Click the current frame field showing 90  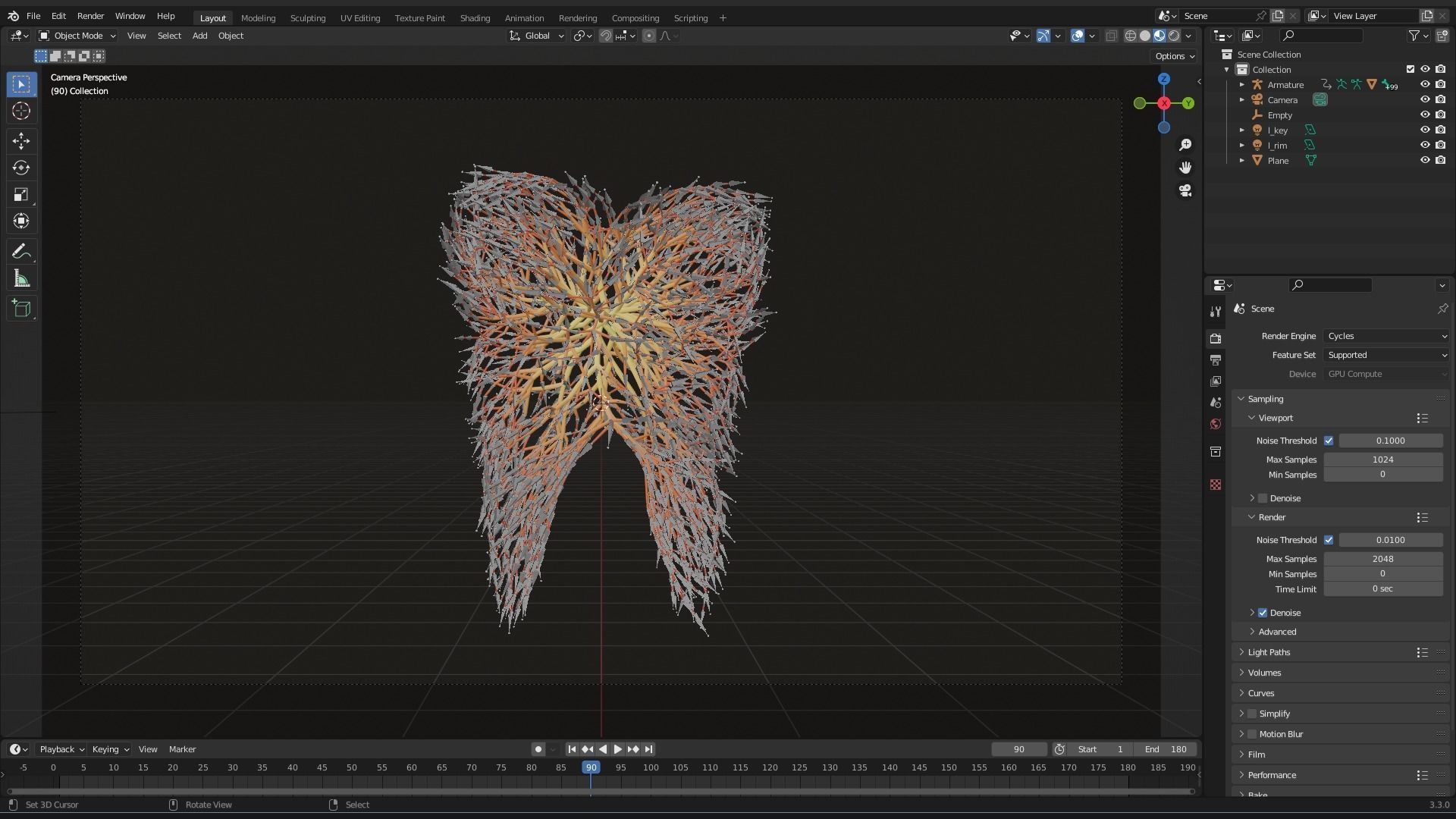point(1018,749)
